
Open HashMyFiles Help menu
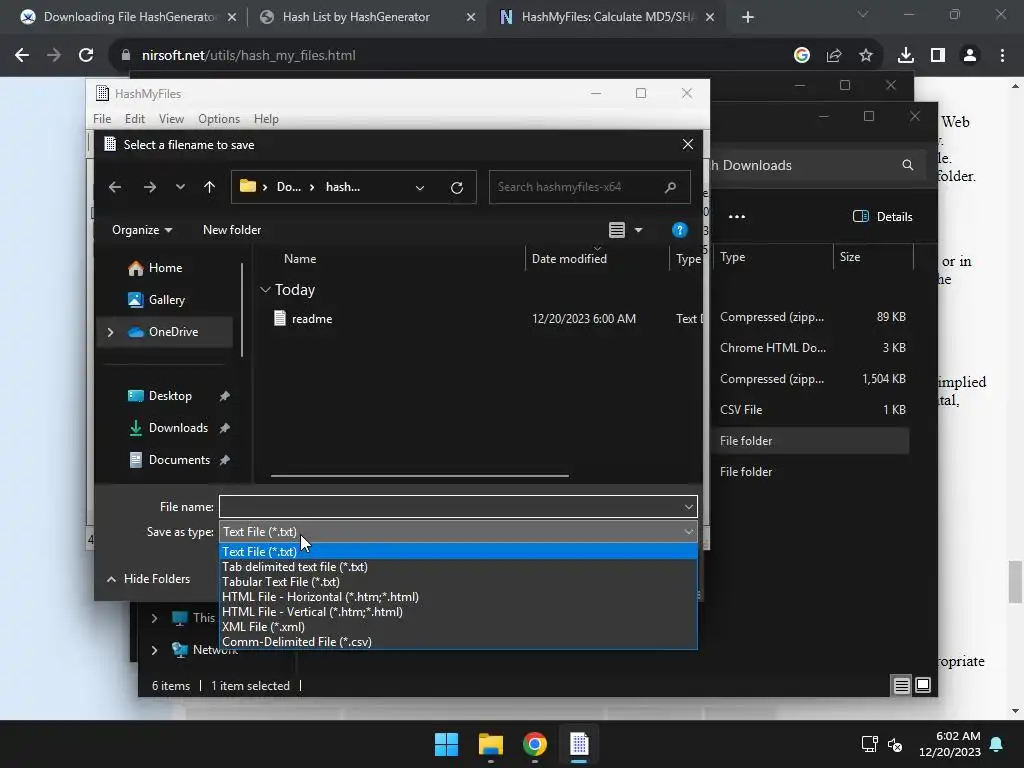[x=266, y=119]
